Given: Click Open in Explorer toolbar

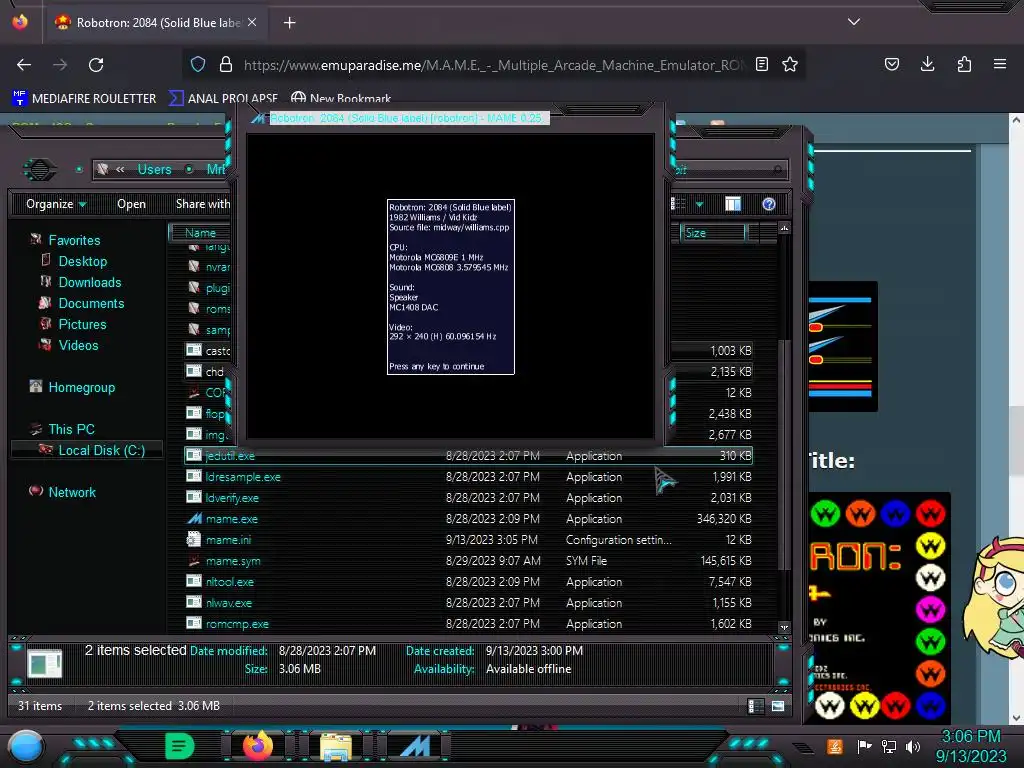Looking at the screenshot, I should pos(131,204).
